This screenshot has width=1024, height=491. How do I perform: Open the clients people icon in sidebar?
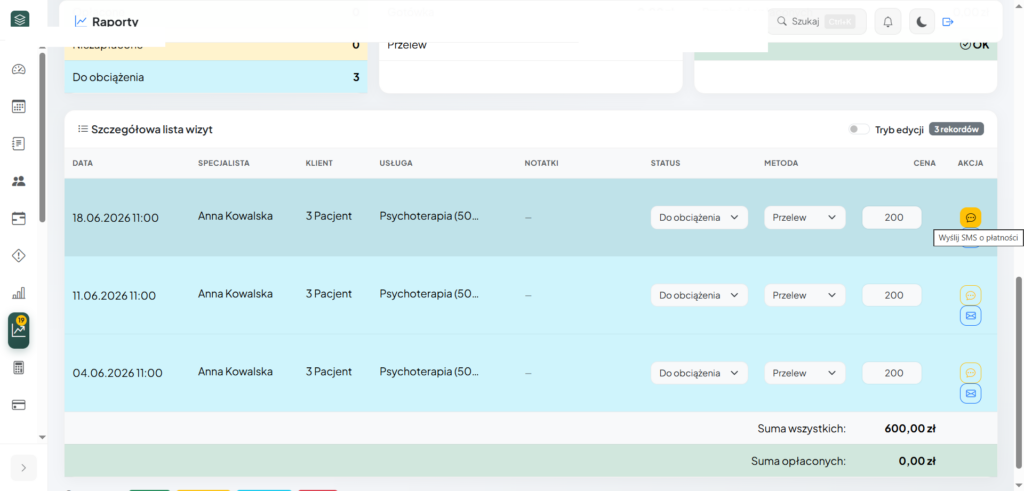coord(19,182)
